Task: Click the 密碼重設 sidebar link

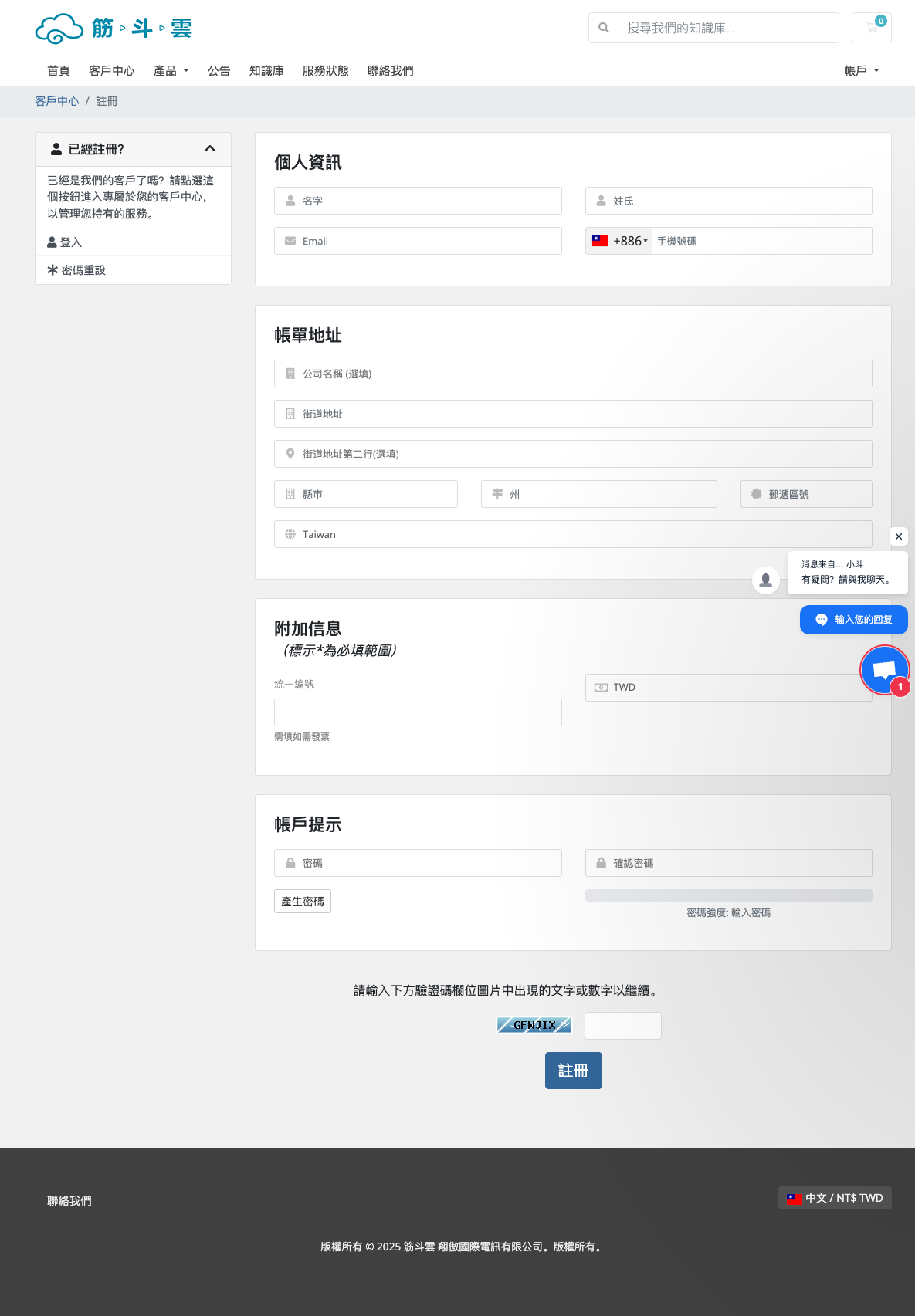Action: click(133, 270)
